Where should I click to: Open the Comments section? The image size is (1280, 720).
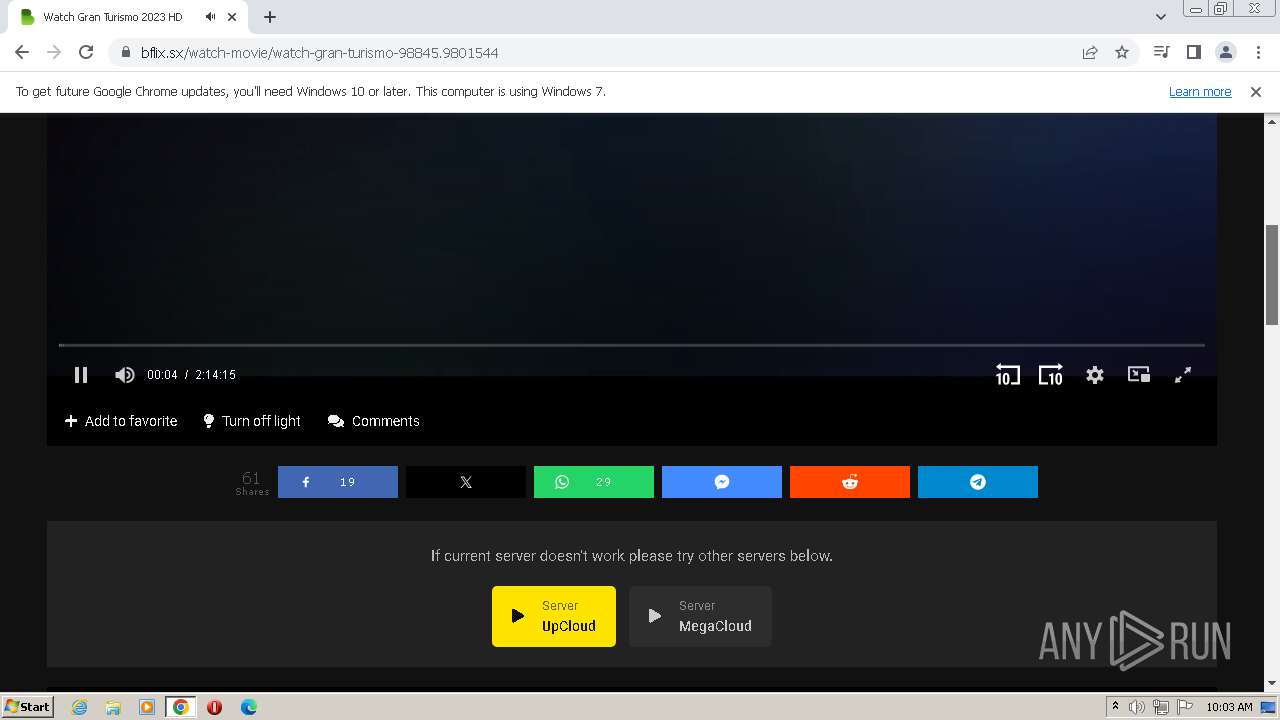[374, 421]
